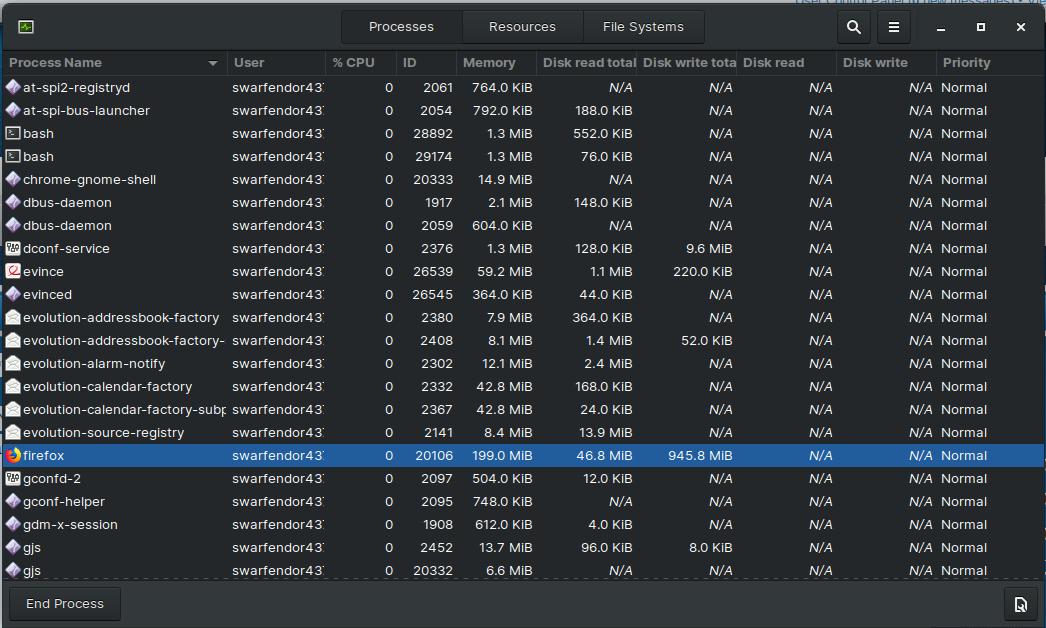This screenshot has width=1046, height=628.
Task: Open the File Systems tab
Action: point(643,27)
